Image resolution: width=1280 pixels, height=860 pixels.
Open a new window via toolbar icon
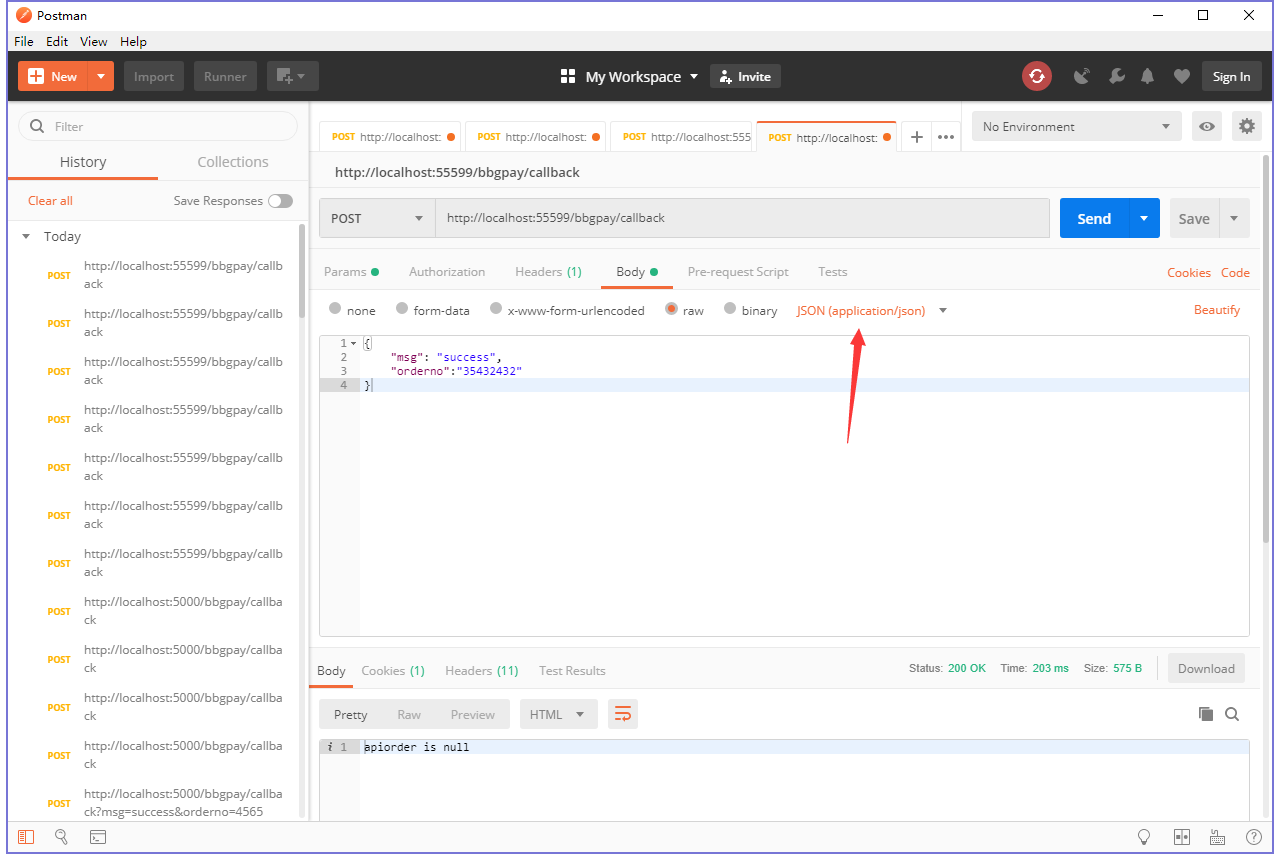tap(292, 76)
